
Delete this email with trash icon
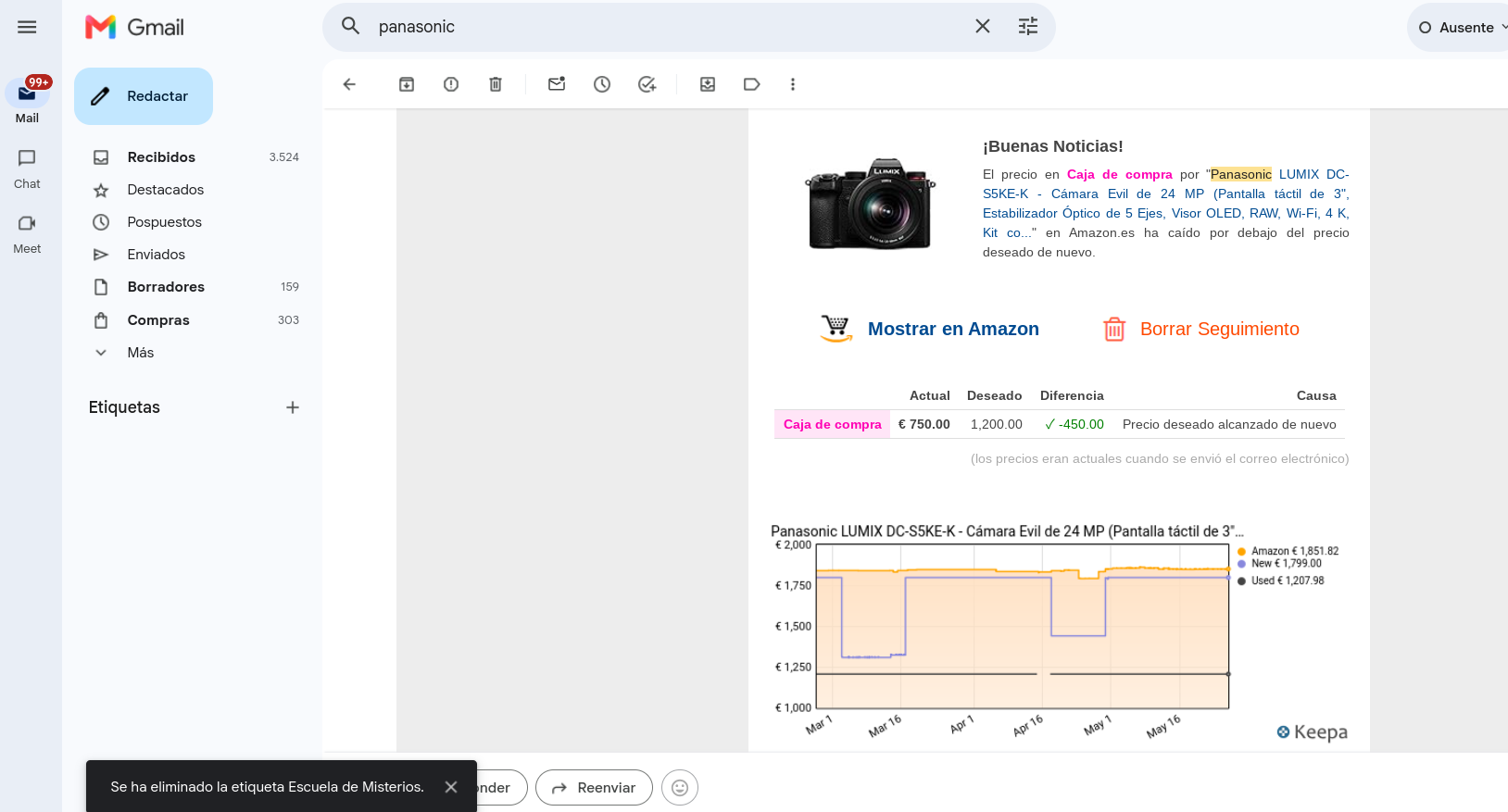tap(496, 84)
